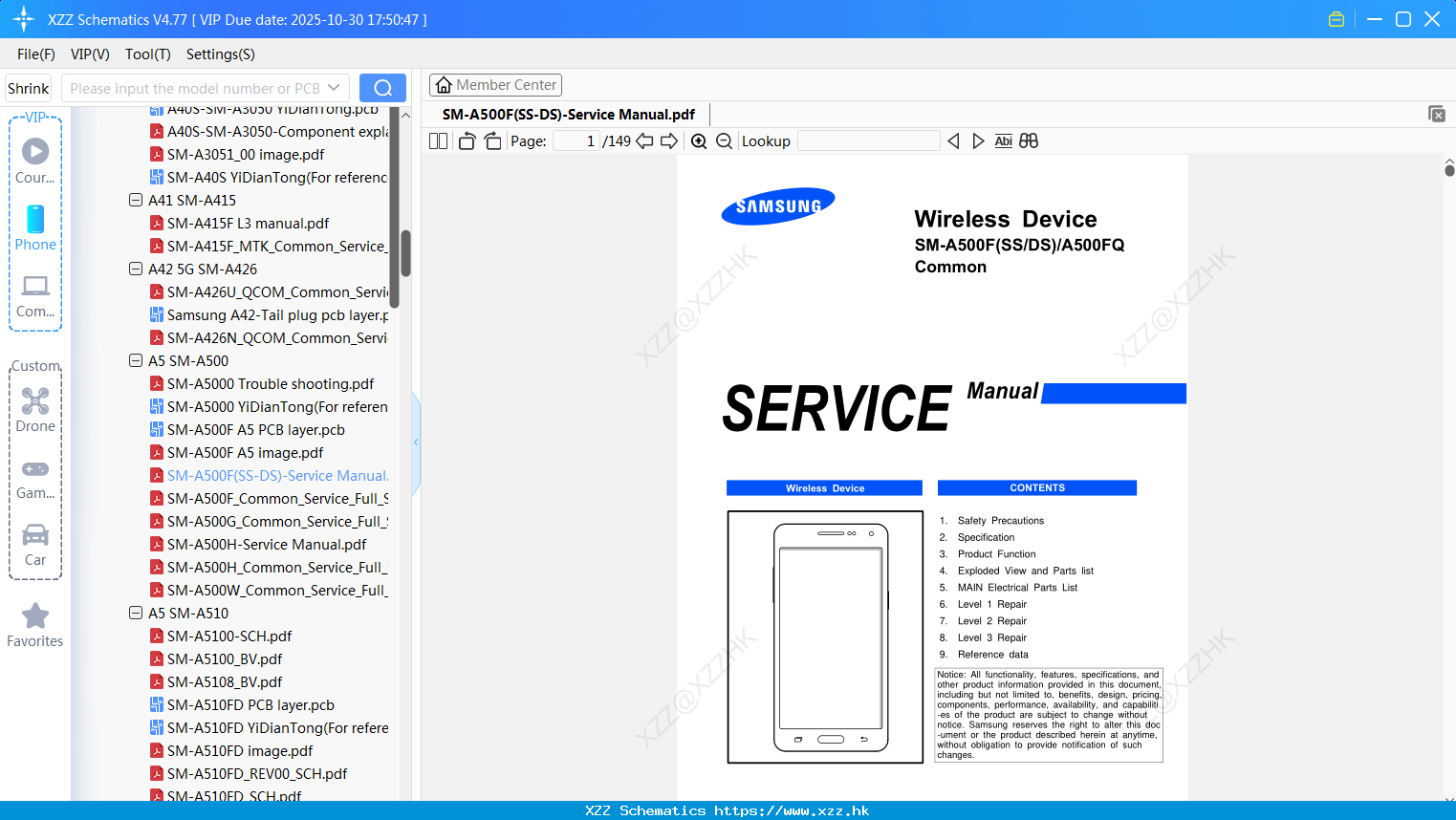Collapse the side panel with handle arrow
Viewport: 1456px width, 820px height.
click(416, 442)
